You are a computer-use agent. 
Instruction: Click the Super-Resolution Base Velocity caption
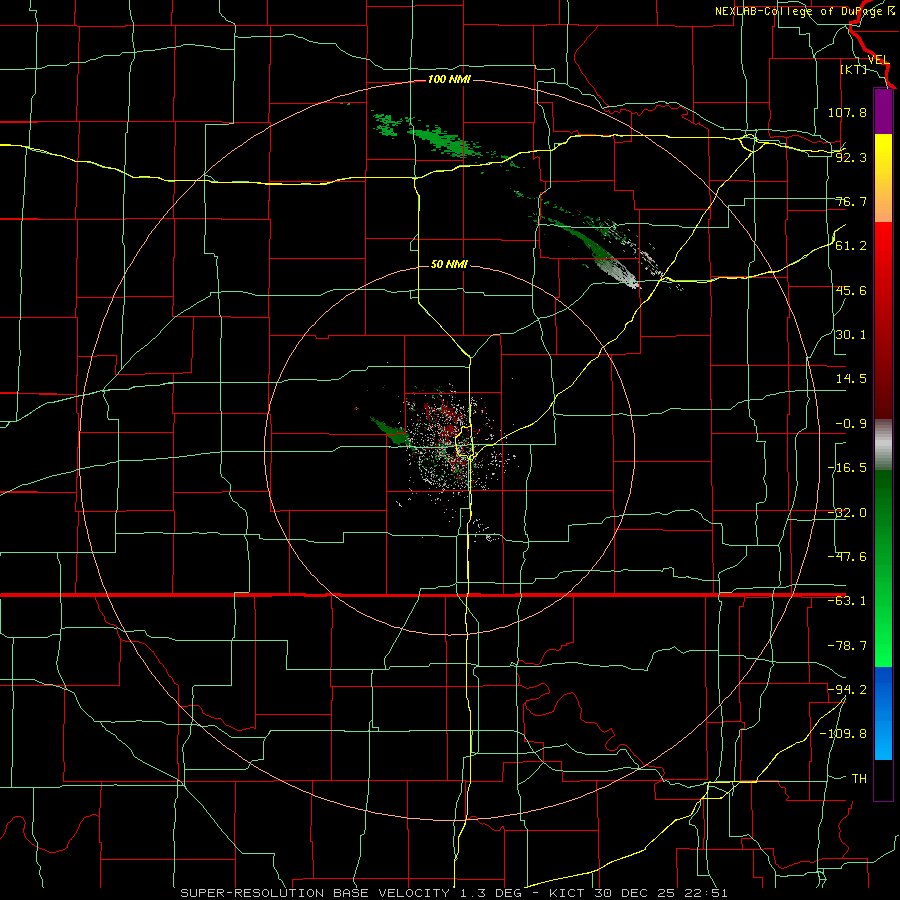point(454,893)
